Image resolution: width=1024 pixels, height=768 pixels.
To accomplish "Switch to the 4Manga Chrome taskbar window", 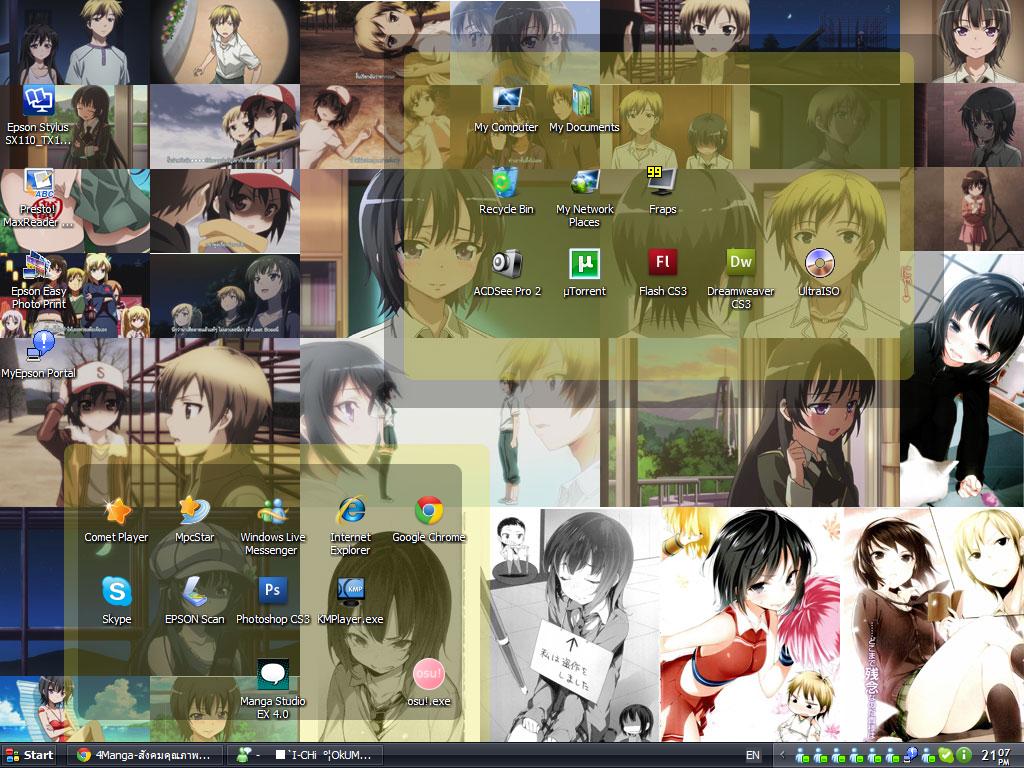I will [145, 755].
